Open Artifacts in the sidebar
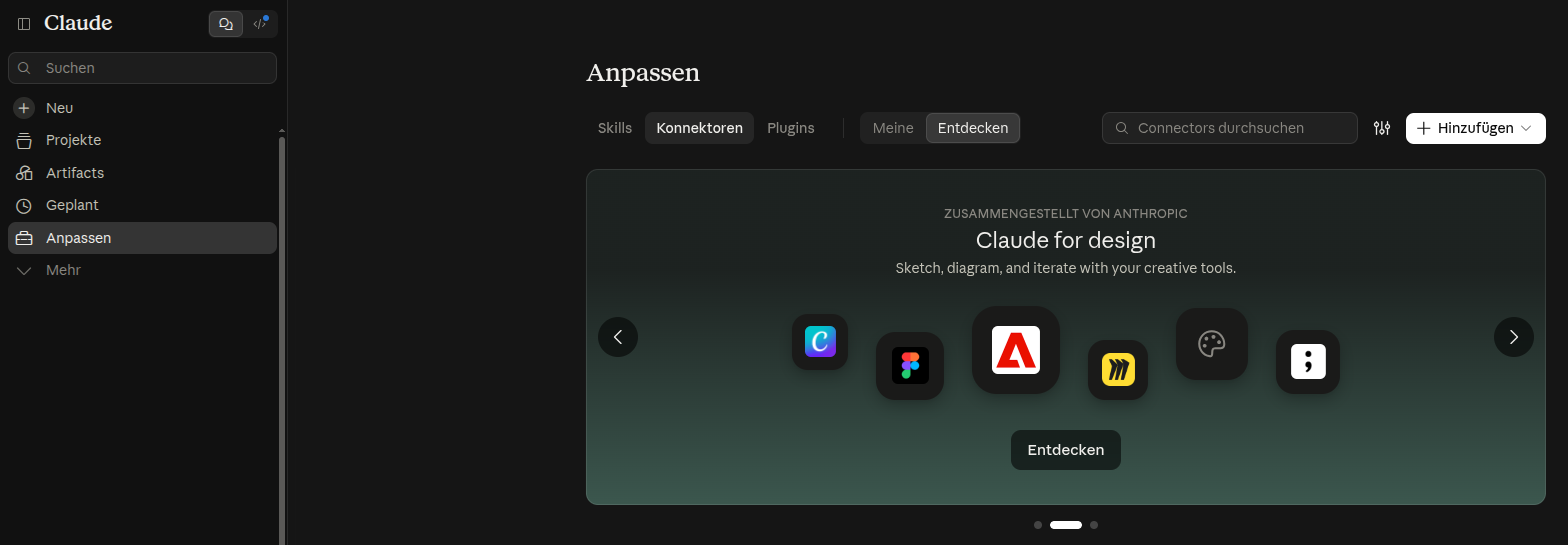Viewport: 1568px width, 545px height. click(x=142, y=173)
